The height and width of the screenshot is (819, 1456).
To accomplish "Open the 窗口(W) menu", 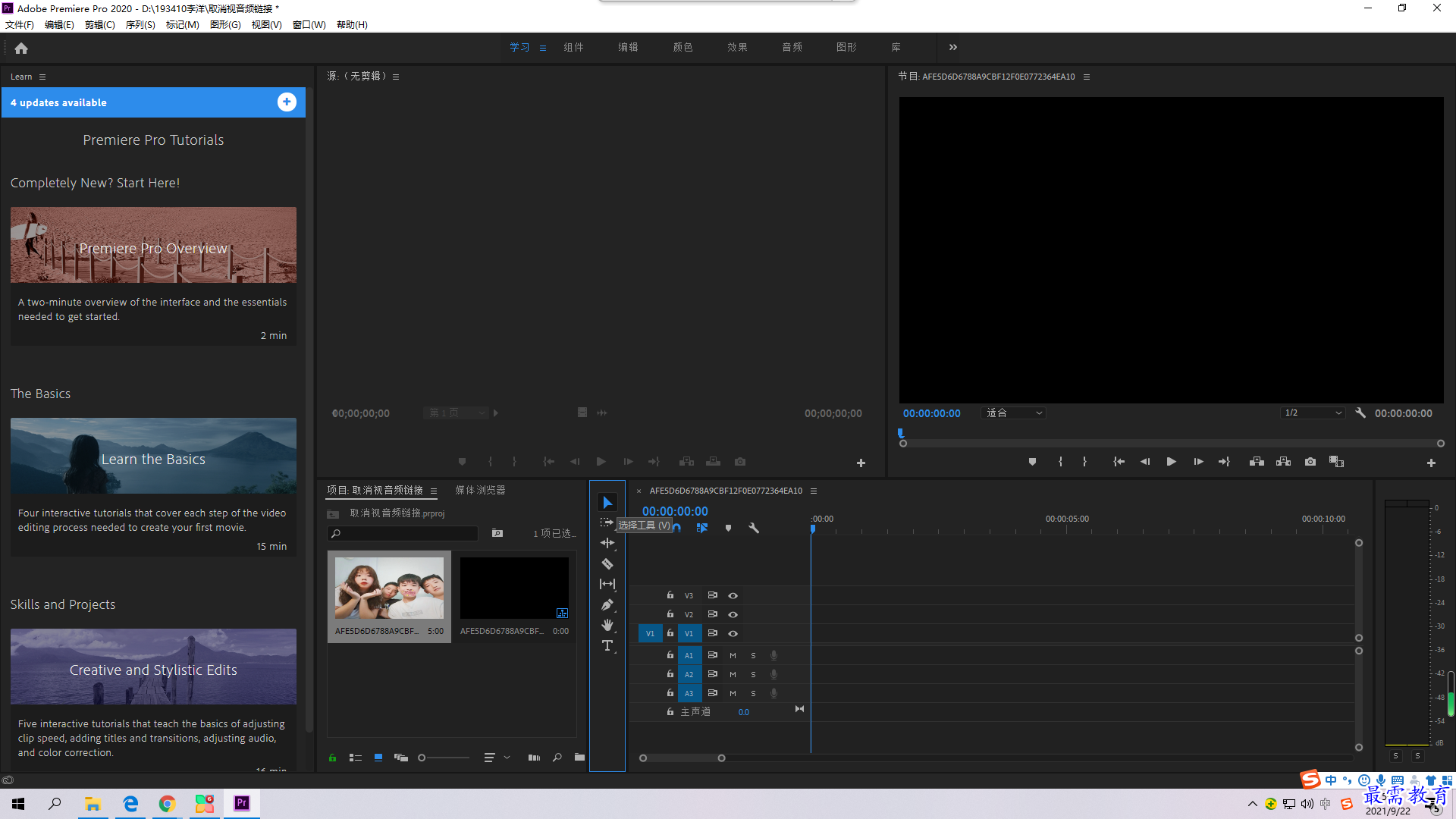I will (309, 24).
